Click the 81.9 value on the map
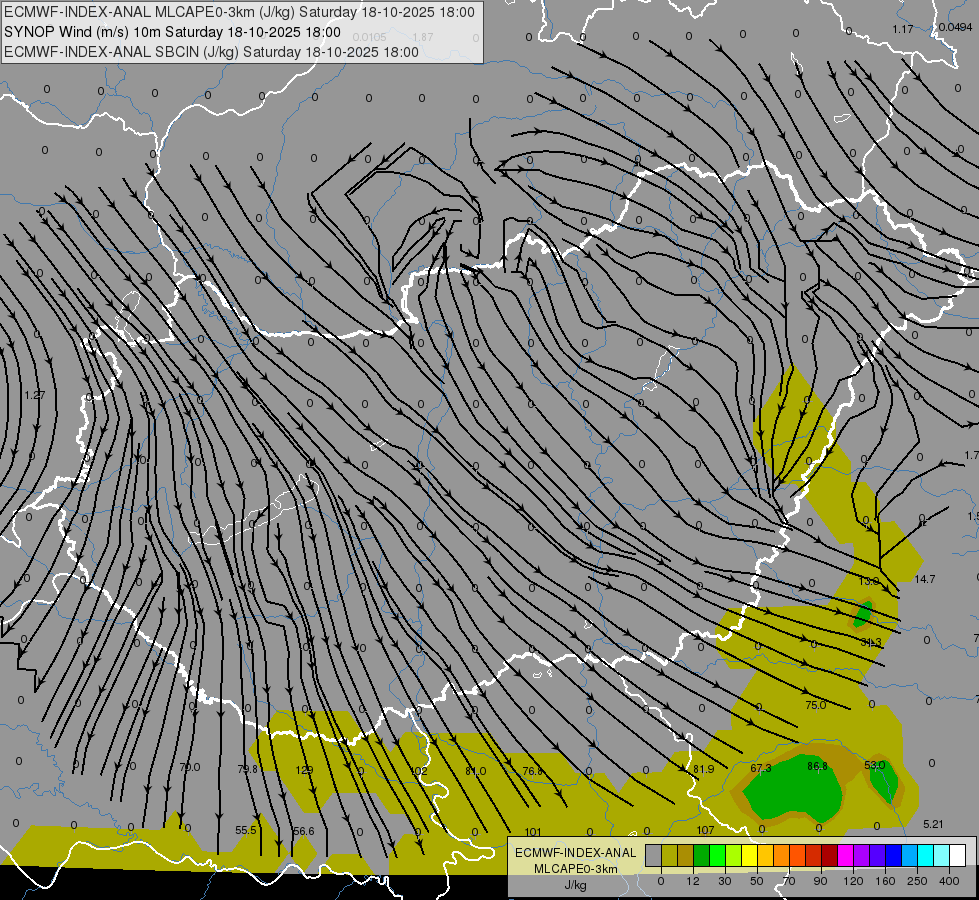The width and height of the screenshot is (979, 900). tap(703, 769)
